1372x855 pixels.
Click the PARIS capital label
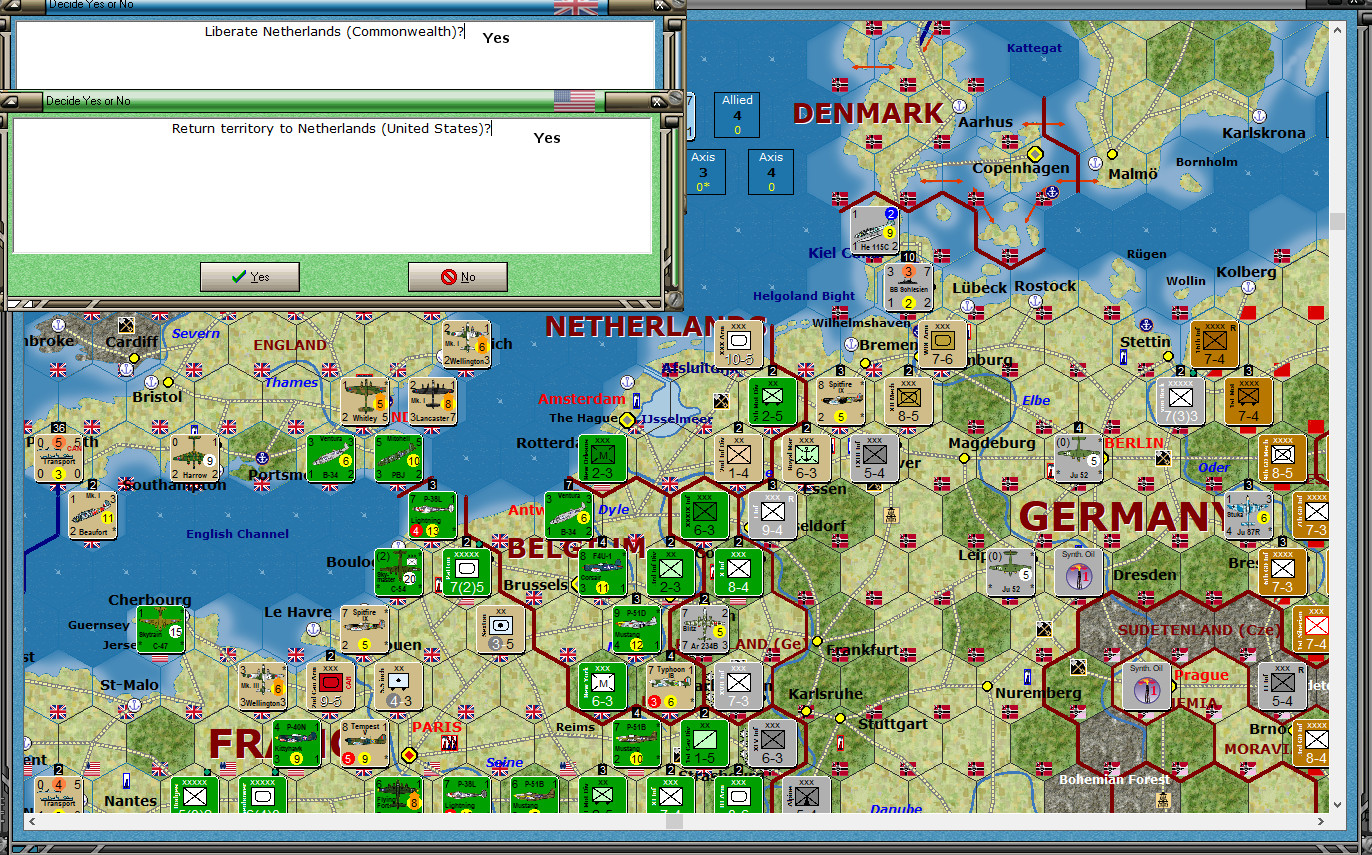tap(438, 727)
